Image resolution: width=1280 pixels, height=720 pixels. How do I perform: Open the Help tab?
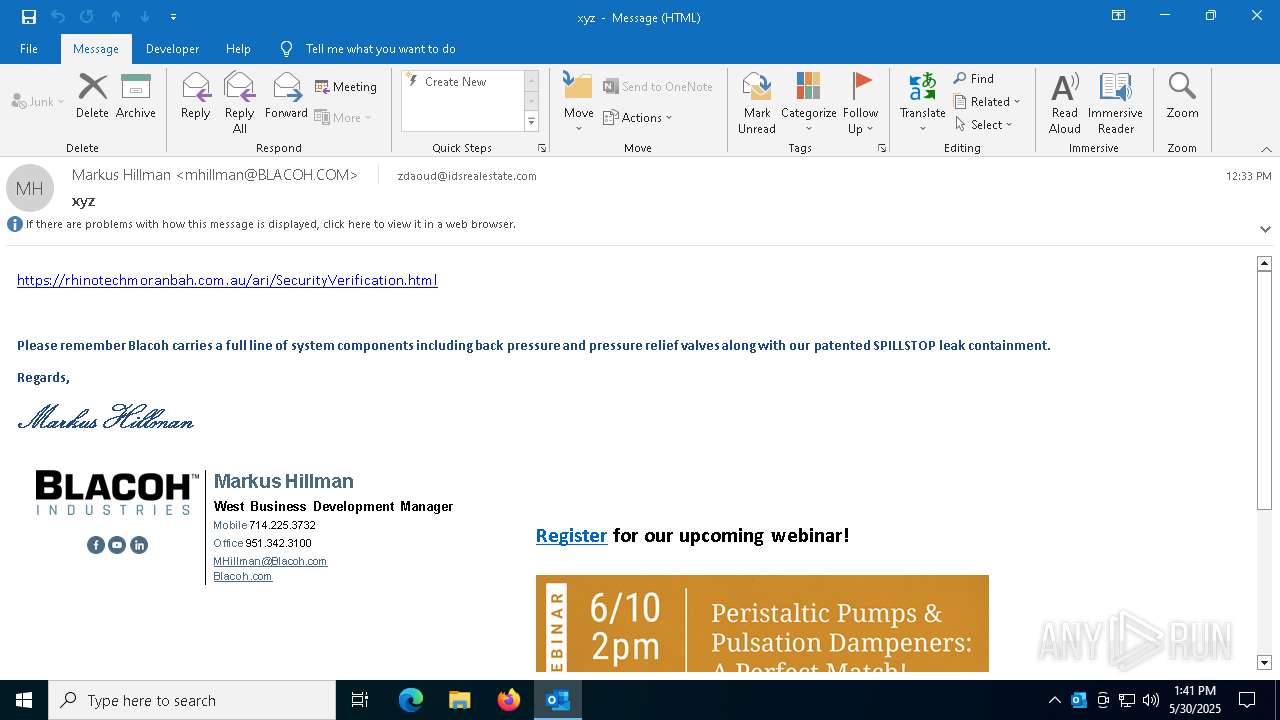pos(238,48)
